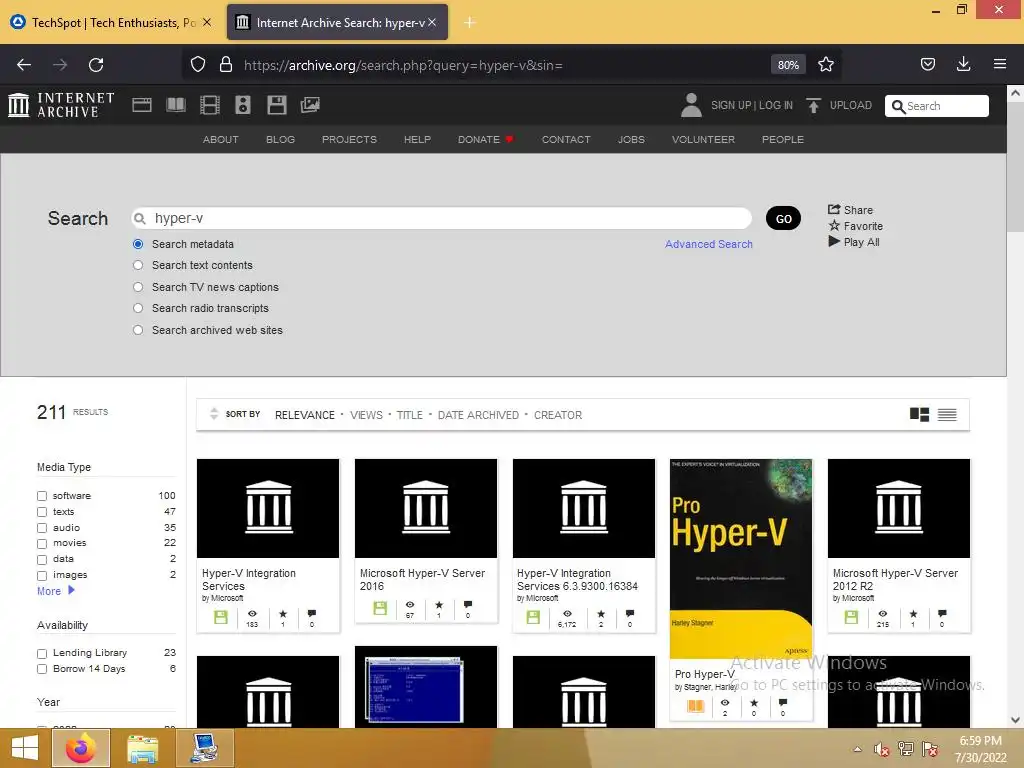Open the Firefox downloads icon
This screenshot has width=1024, height=768.
[x=963, y=64]
